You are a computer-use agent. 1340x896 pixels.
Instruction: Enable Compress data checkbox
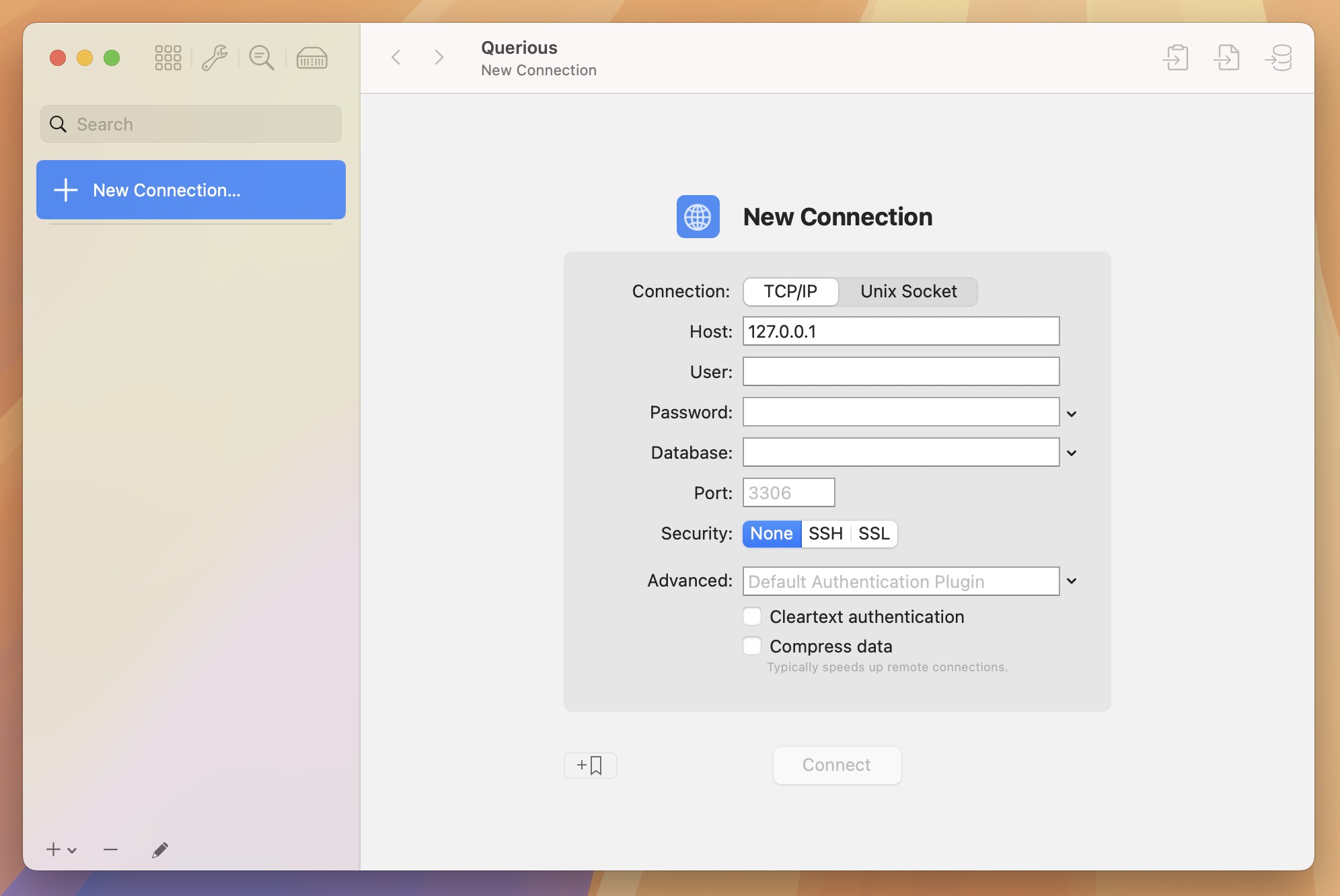click(752, 646)
